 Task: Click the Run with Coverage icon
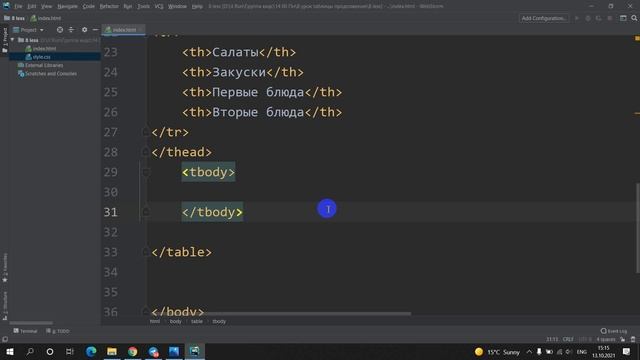[x=598, y=18]
